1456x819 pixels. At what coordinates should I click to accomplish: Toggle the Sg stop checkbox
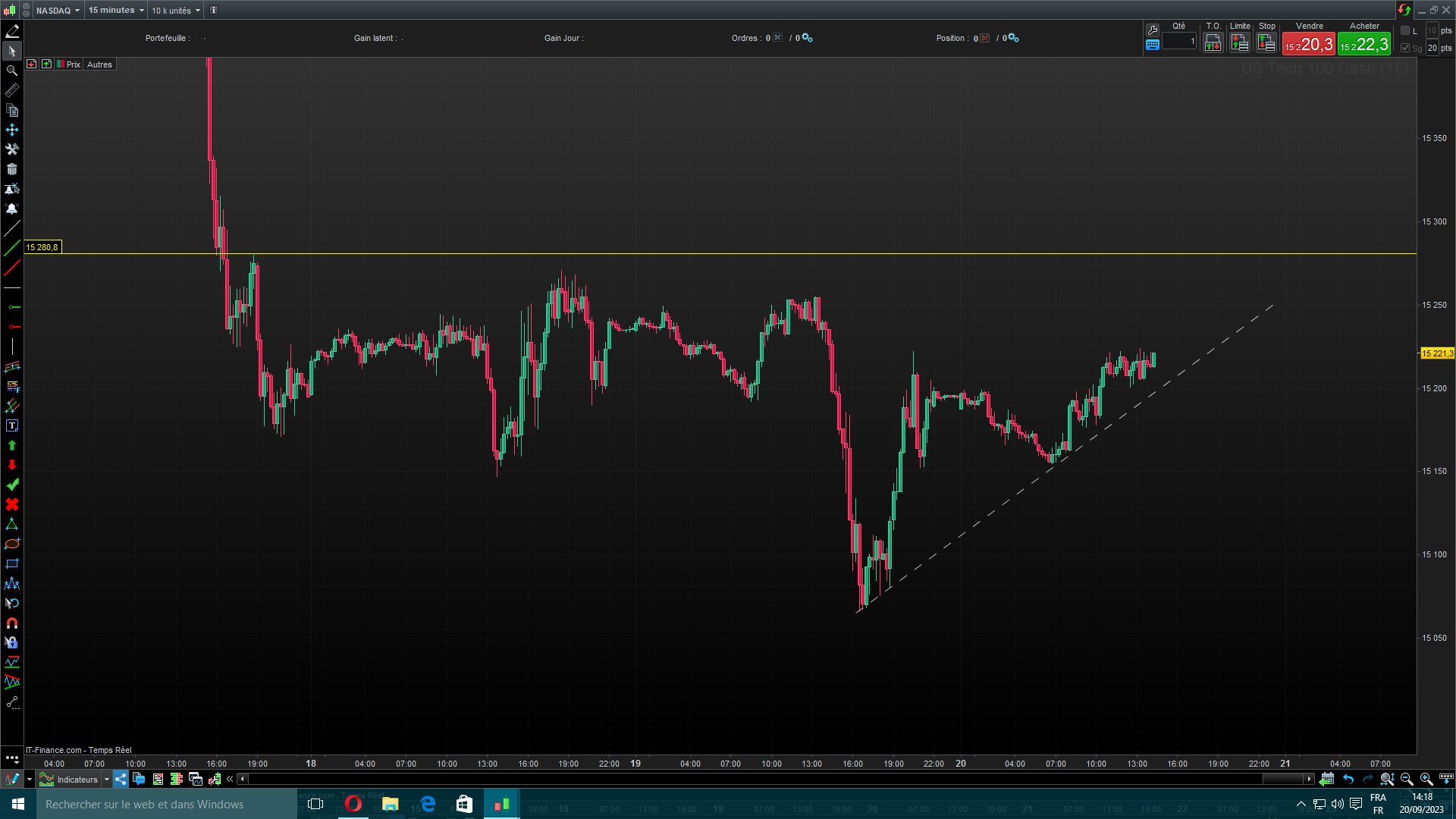[x=1405, y=48]
